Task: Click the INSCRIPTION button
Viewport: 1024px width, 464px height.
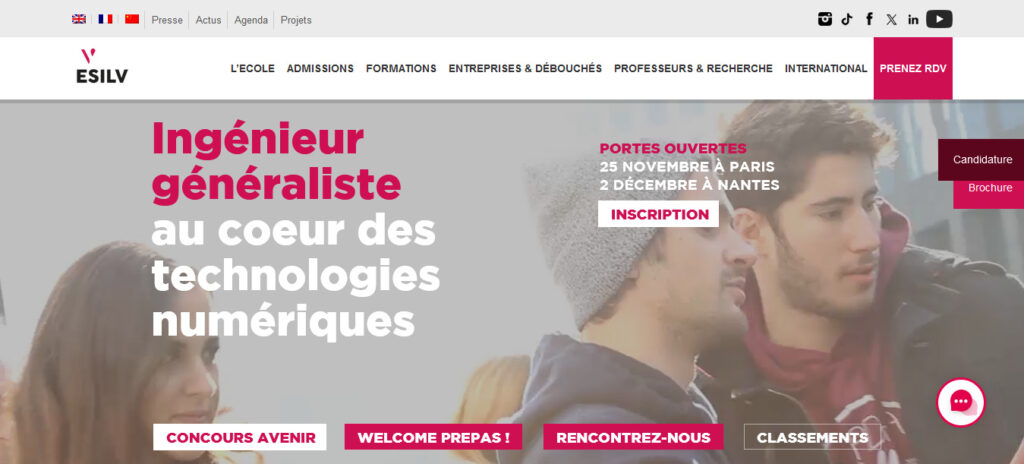Action: tap(658, 214)
